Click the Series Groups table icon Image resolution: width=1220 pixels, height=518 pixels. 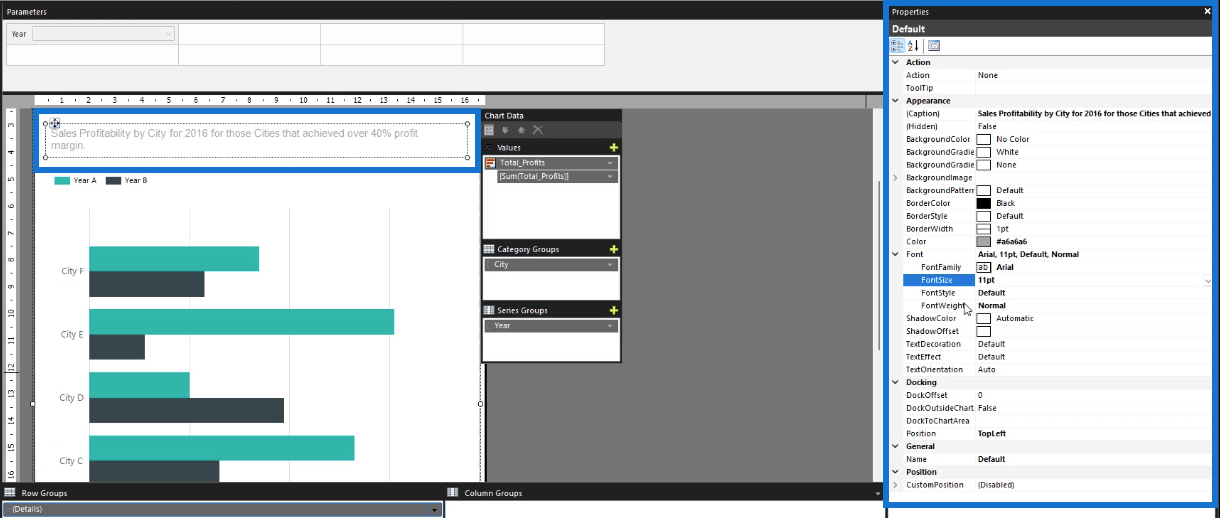[x=489, y=310]
